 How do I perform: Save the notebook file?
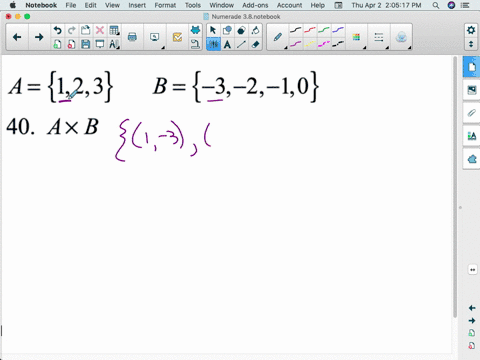pos(86,44)
